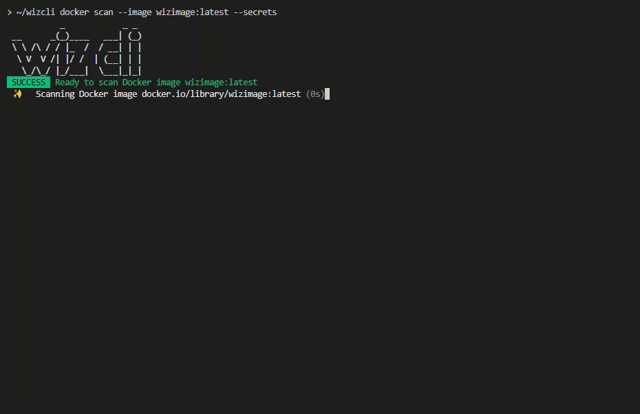Click the prompt arrow before ~/wizcli
Screen dimensions: 640x414
[x=9, y=13]
